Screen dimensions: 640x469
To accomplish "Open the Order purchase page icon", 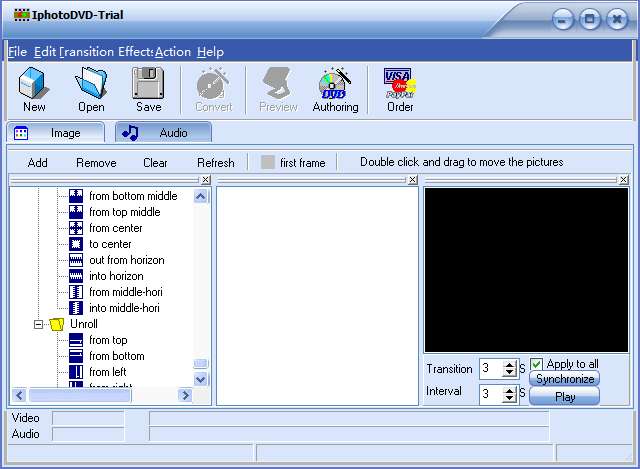I will point(400,83).
